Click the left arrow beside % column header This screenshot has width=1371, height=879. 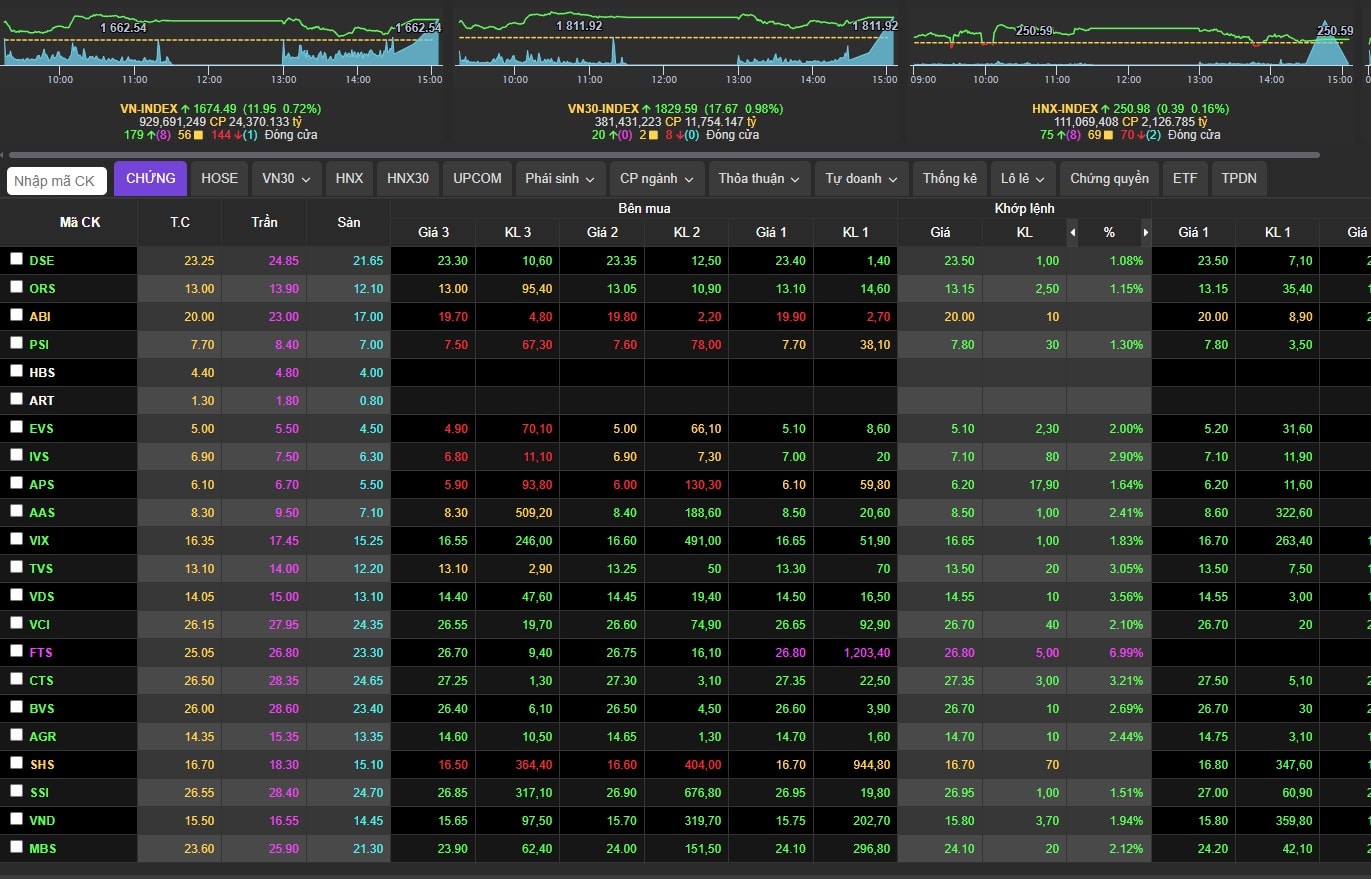pyautogui.click(x=1073, y=232)
